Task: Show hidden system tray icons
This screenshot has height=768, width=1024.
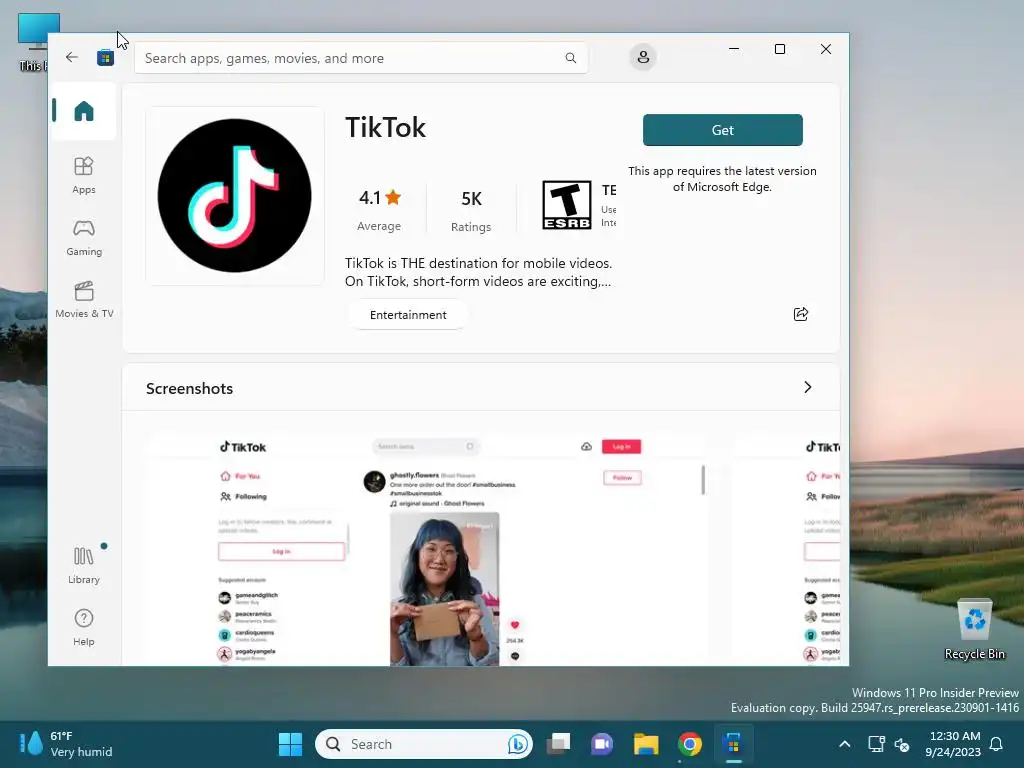Action: point(844,744)
